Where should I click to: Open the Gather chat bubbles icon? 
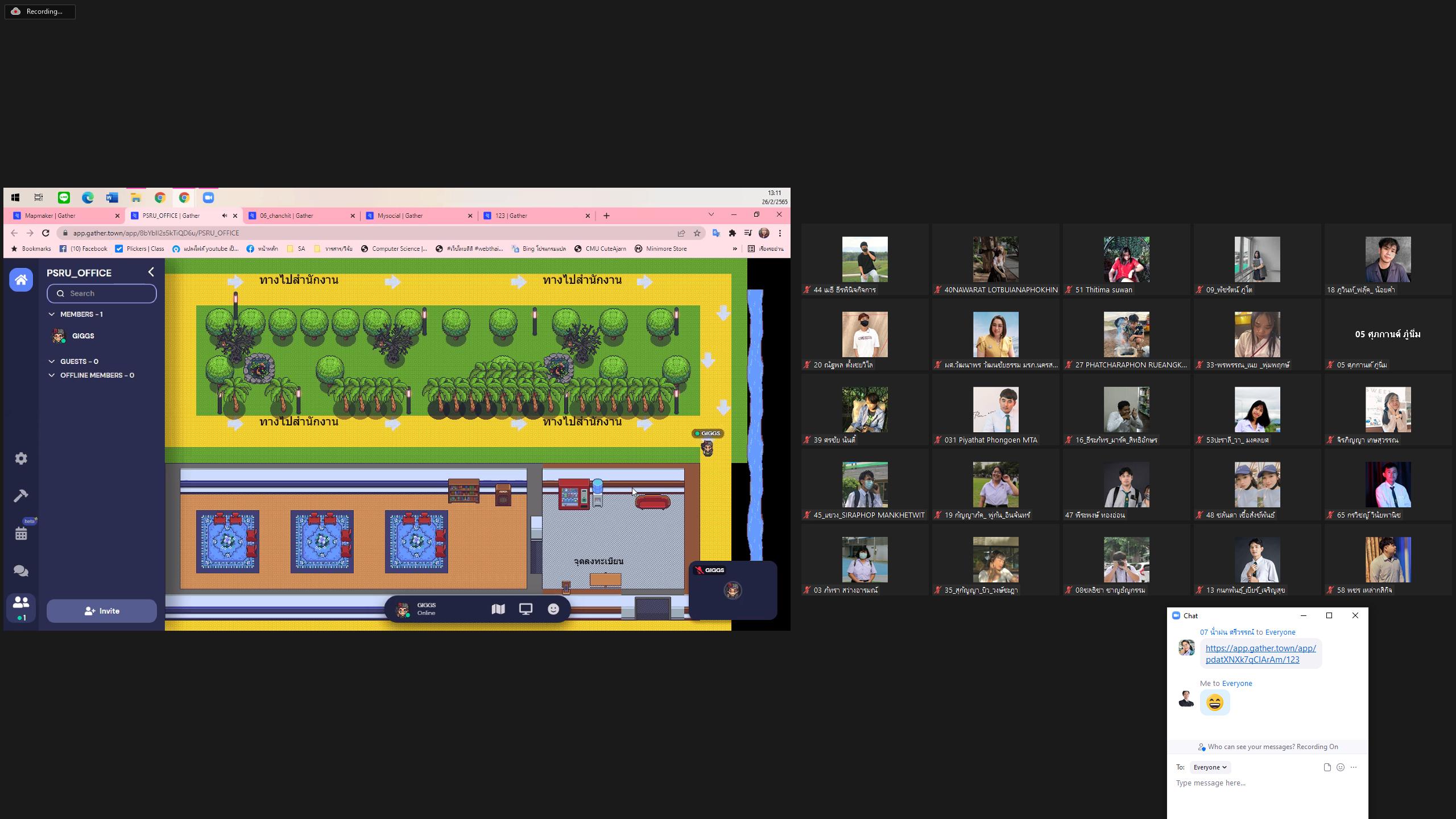pos(21,571)
